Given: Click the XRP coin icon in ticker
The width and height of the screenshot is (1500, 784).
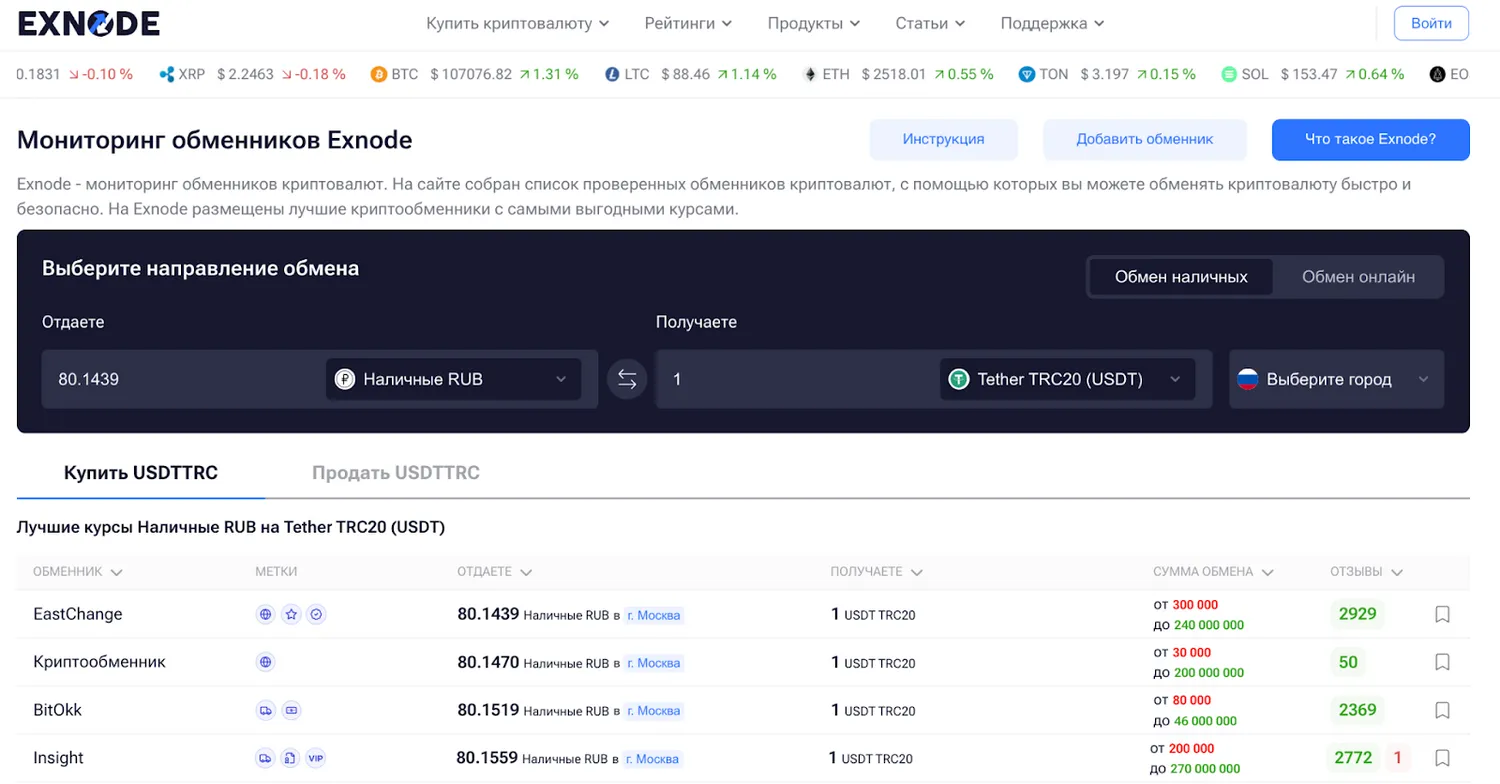Looking at the screenshot, I should pos(167,74).
